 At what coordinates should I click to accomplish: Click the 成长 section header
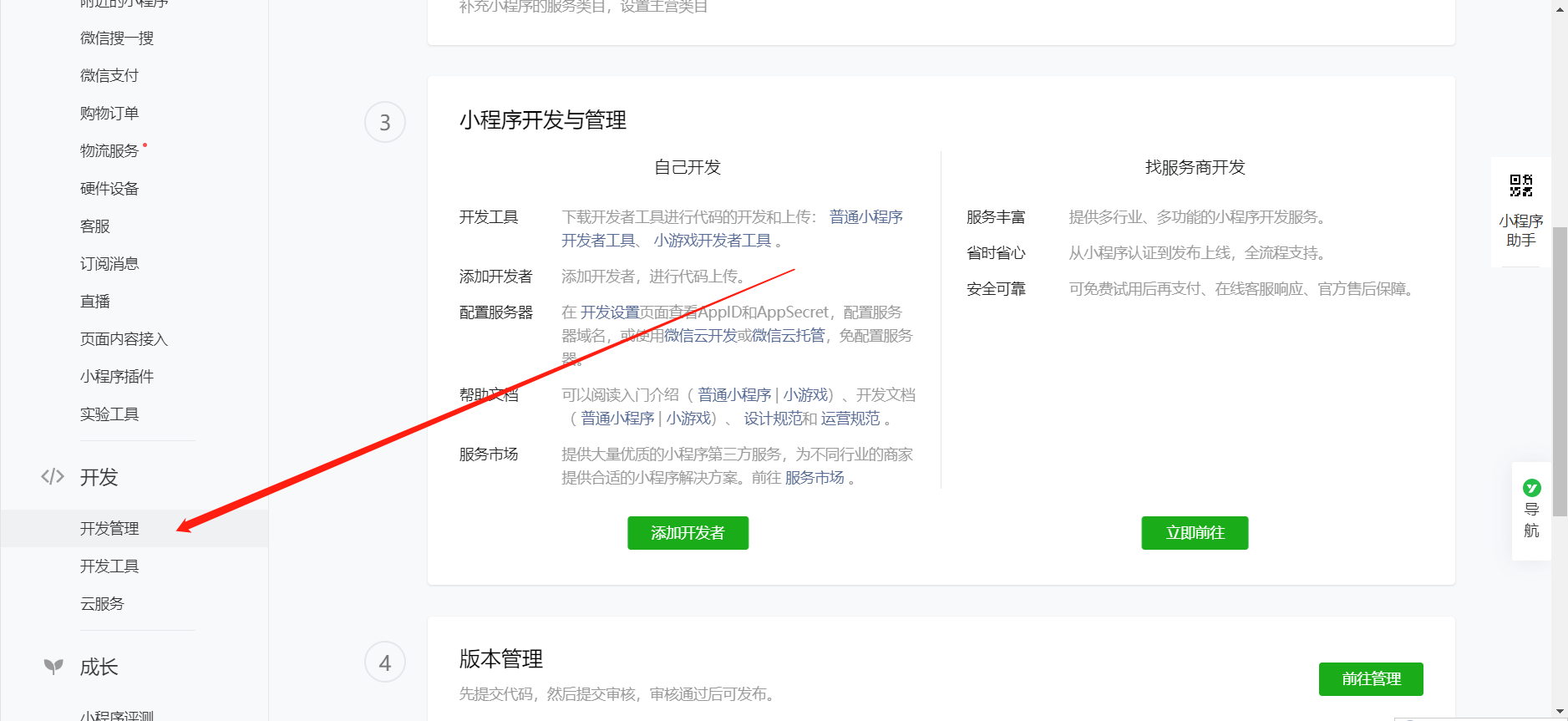click(x=99, y=667)
